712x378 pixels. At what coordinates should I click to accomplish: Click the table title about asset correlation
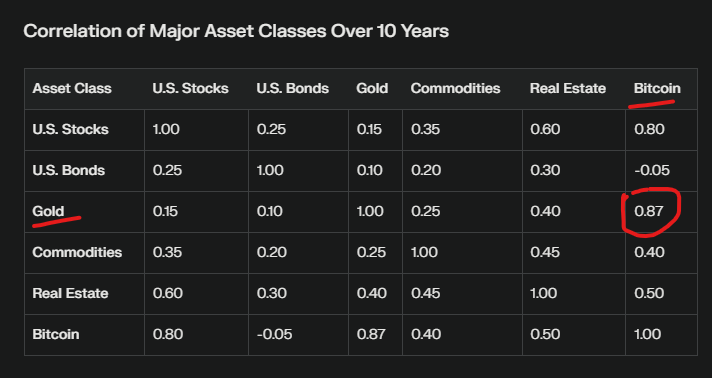pyautogui.click(x=236, y=31)
